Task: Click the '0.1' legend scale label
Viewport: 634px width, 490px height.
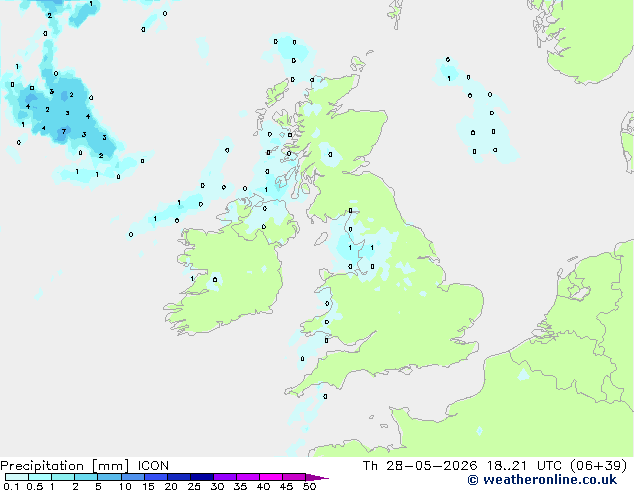Action: coord(11,486)
